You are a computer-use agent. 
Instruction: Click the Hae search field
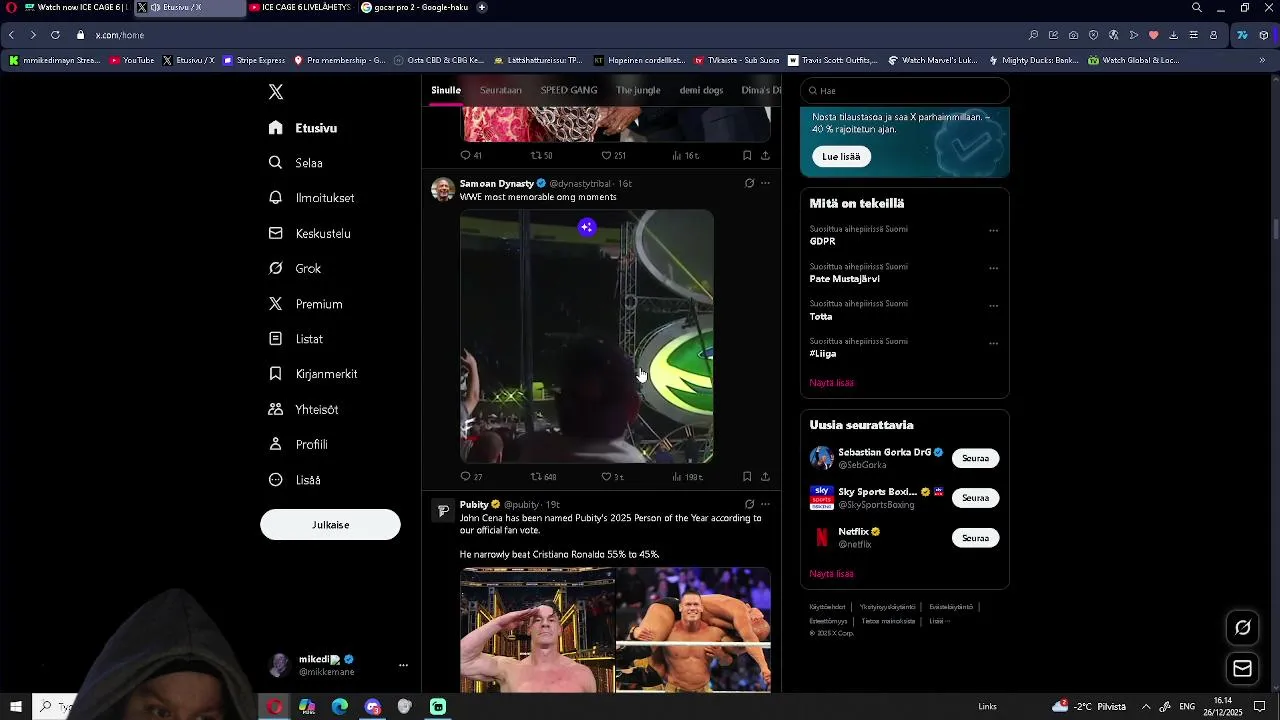(905, 91)
